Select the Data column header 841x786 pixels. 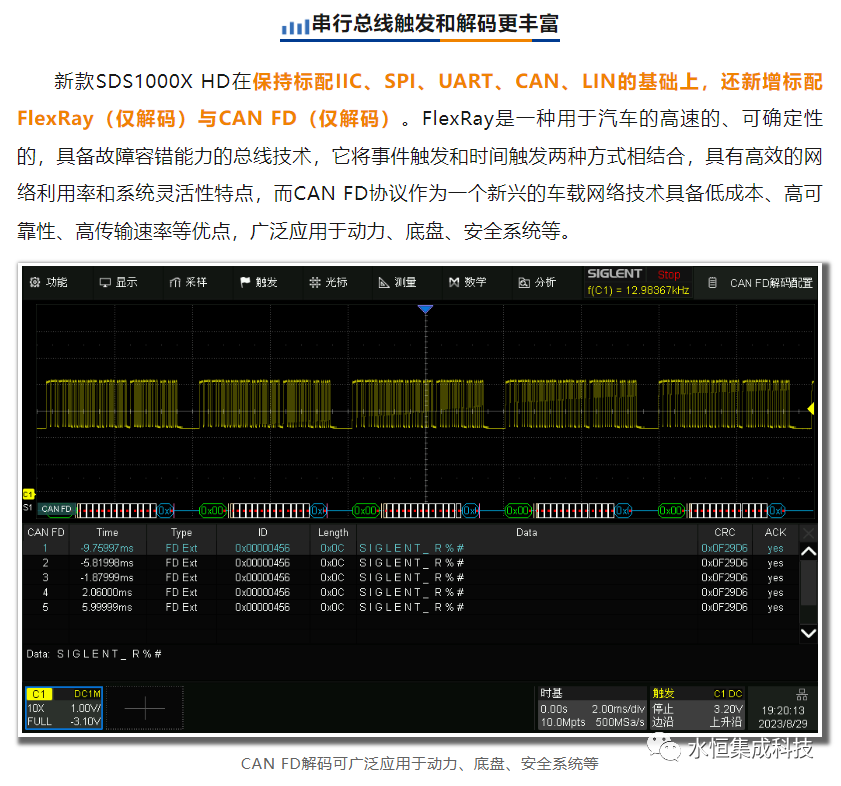pos(527,532)
